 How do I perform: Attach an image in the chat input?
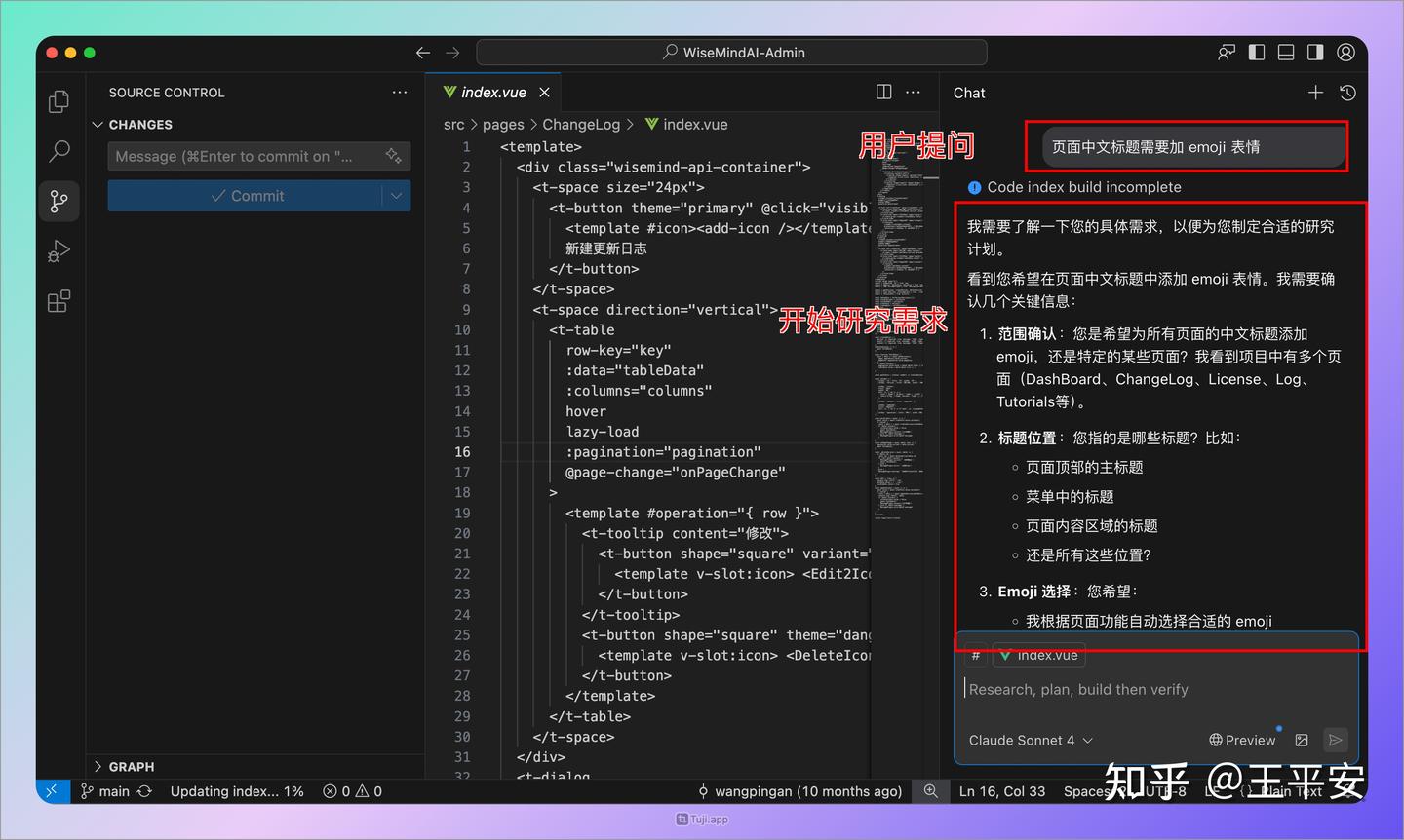(1302, 740)
